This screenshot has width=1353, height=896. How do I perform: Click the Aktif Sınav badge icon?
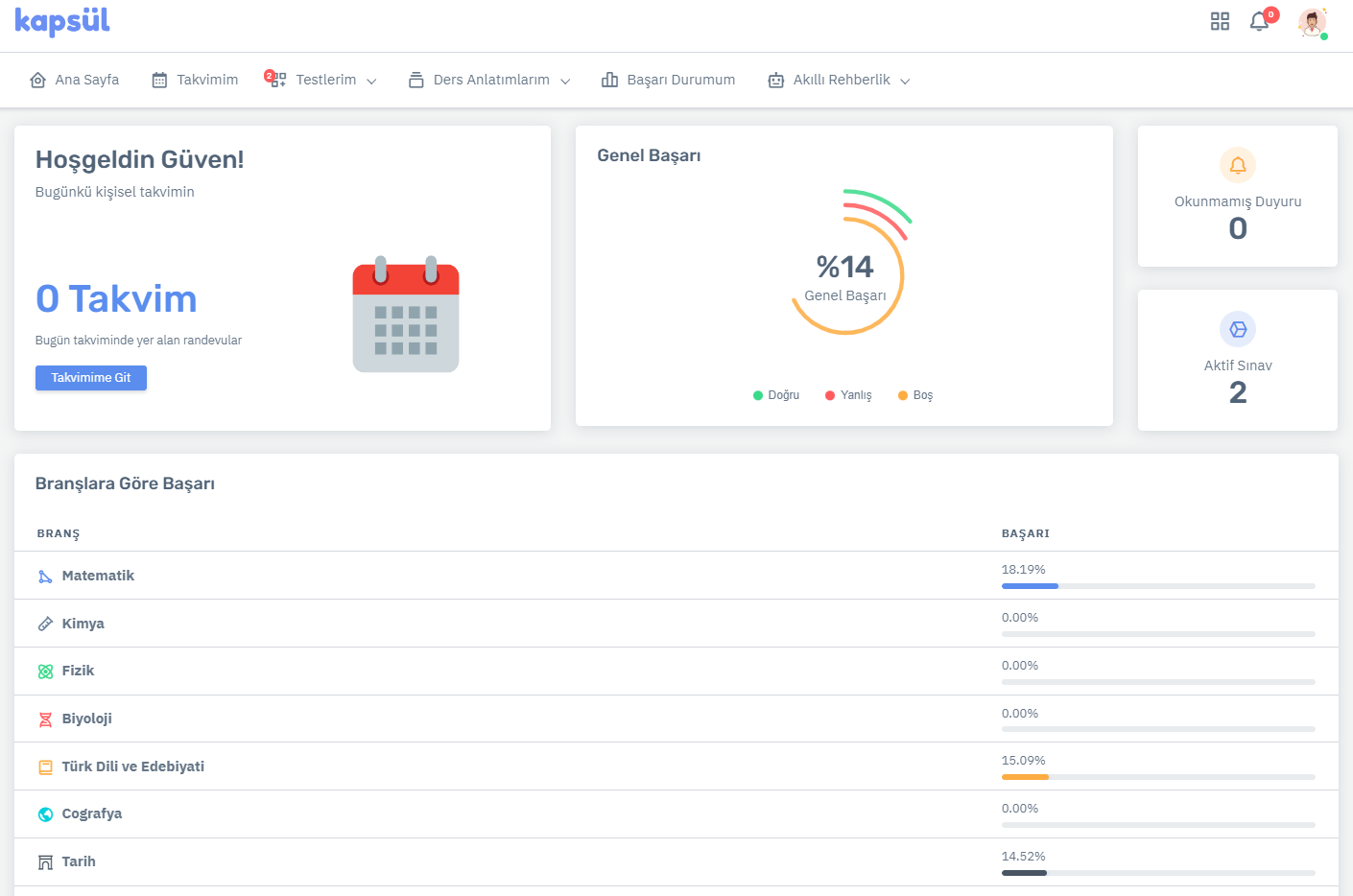1238,329
